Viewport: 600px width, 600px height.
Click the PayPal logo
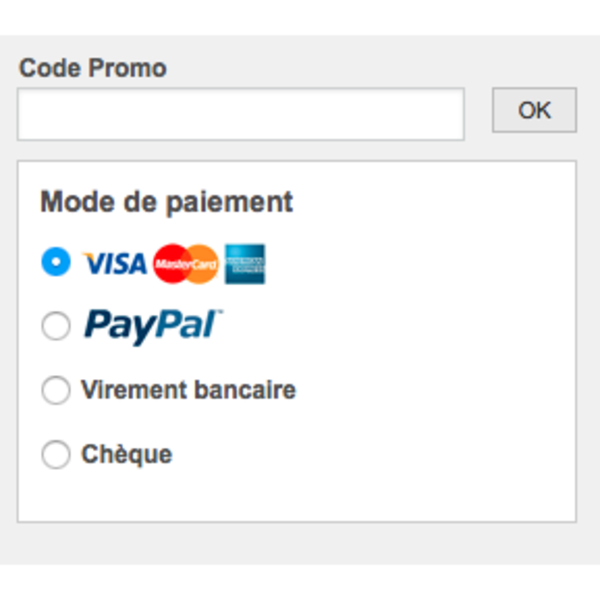[153, 326]
